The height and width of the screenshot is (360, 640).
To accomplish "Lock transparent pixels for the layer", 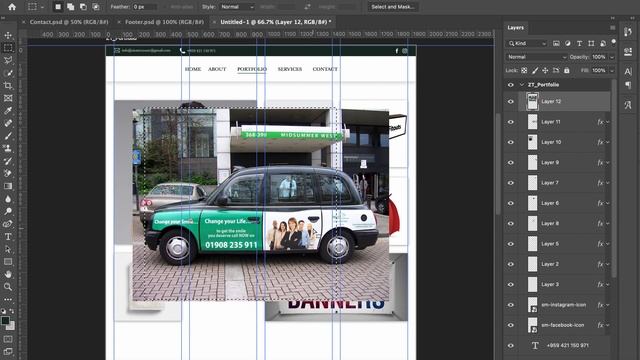I will [x=524, y=71].
